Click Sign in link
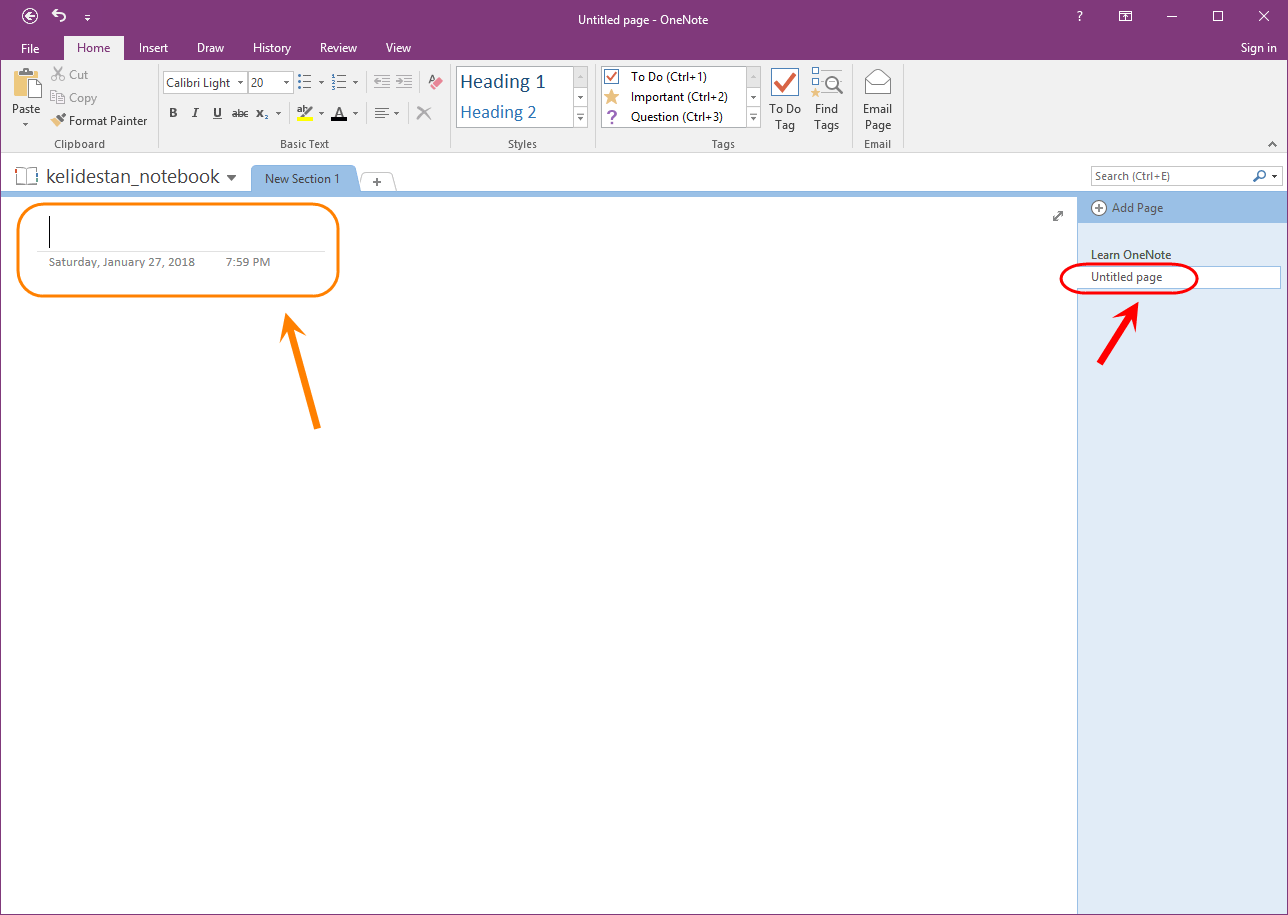Viewport: 1288px width, 915px height. 1258,48
